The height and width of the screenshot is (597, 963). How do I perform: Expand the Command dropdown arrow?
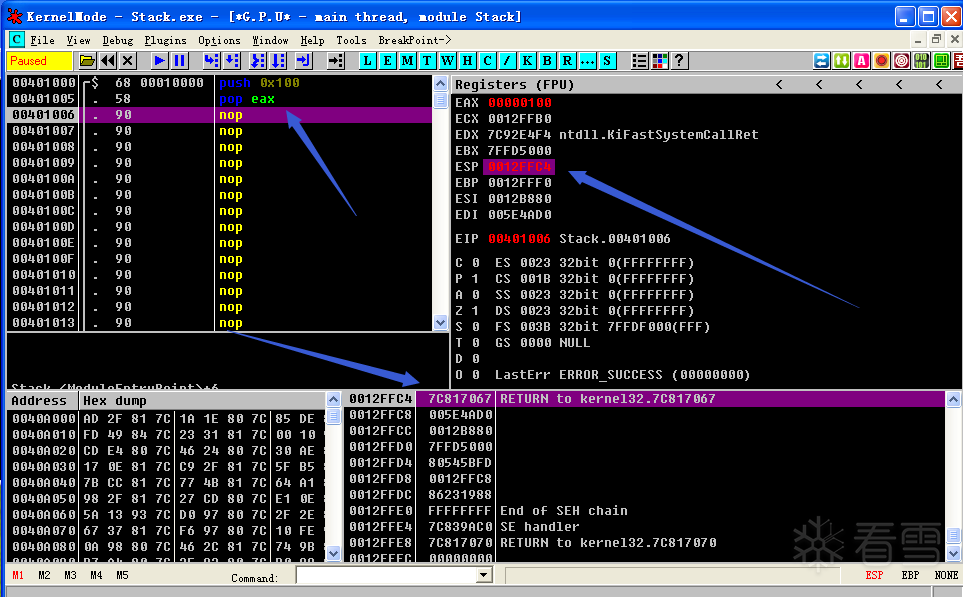(x=484, y=576)
